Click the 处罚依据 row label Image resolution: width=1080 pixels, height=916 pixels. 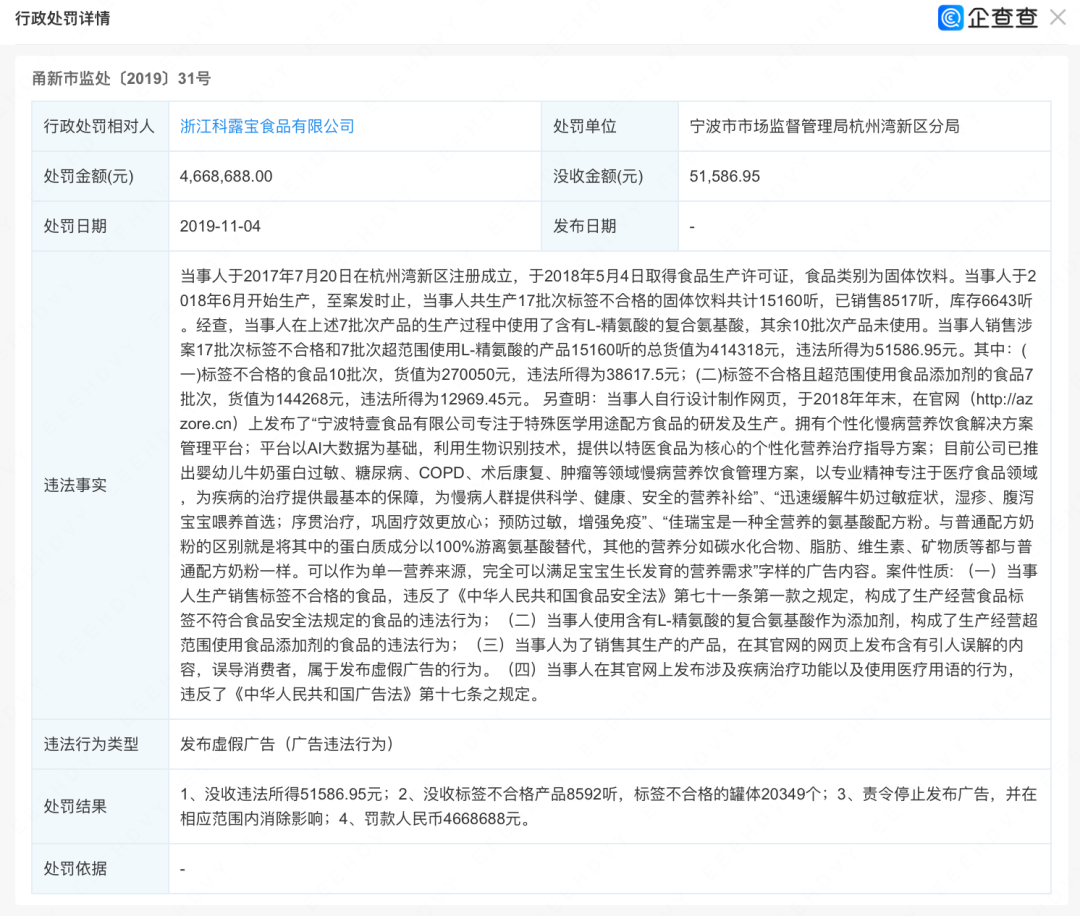(x=75, y=868)
